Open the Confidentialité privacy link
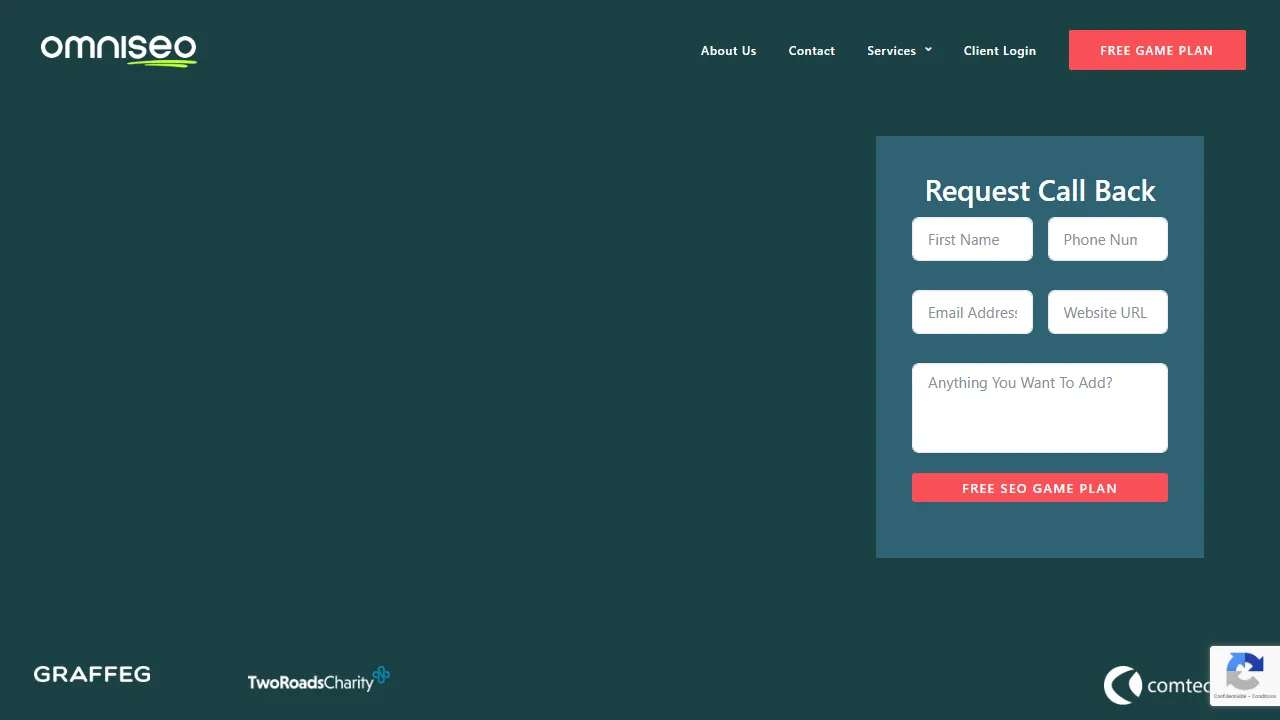Screen dimensions: 1280x720 click(x=1230, y=696)
